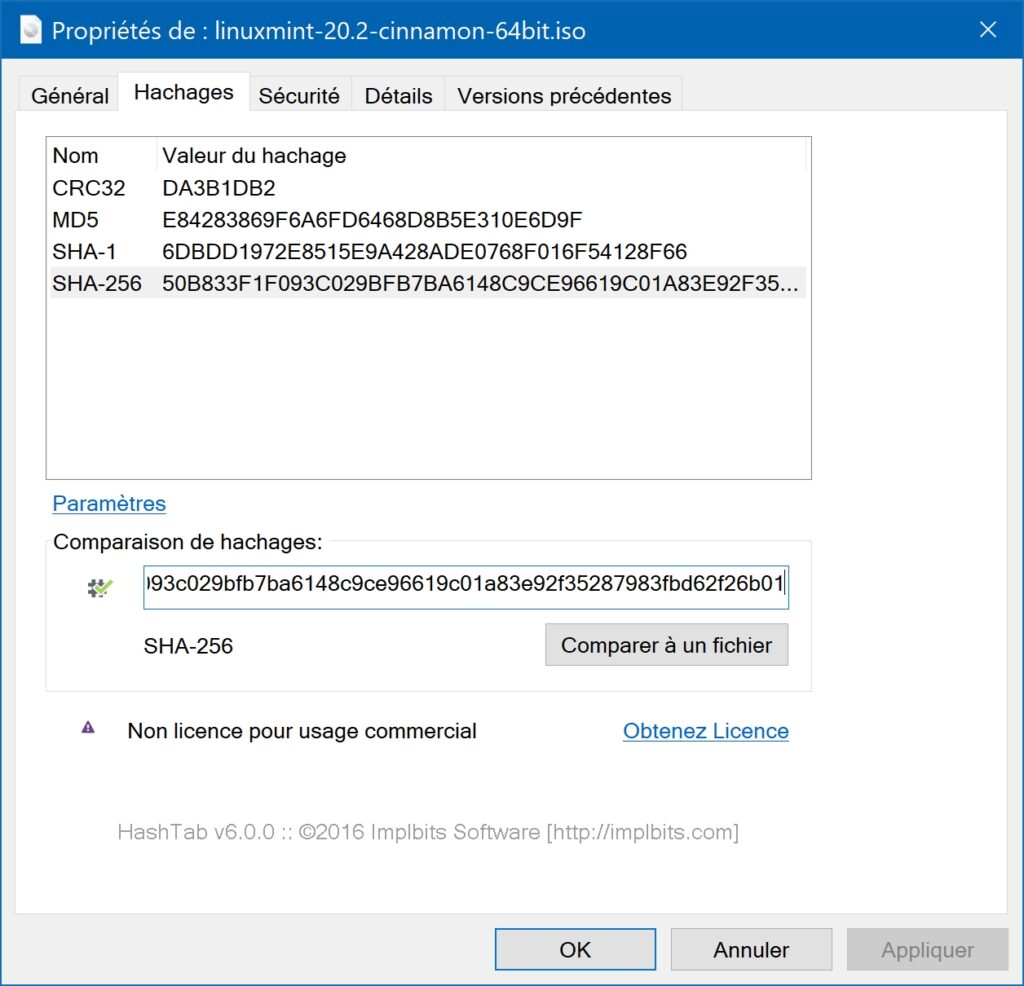Click the purple warning triangle icon

pos(88,727)
